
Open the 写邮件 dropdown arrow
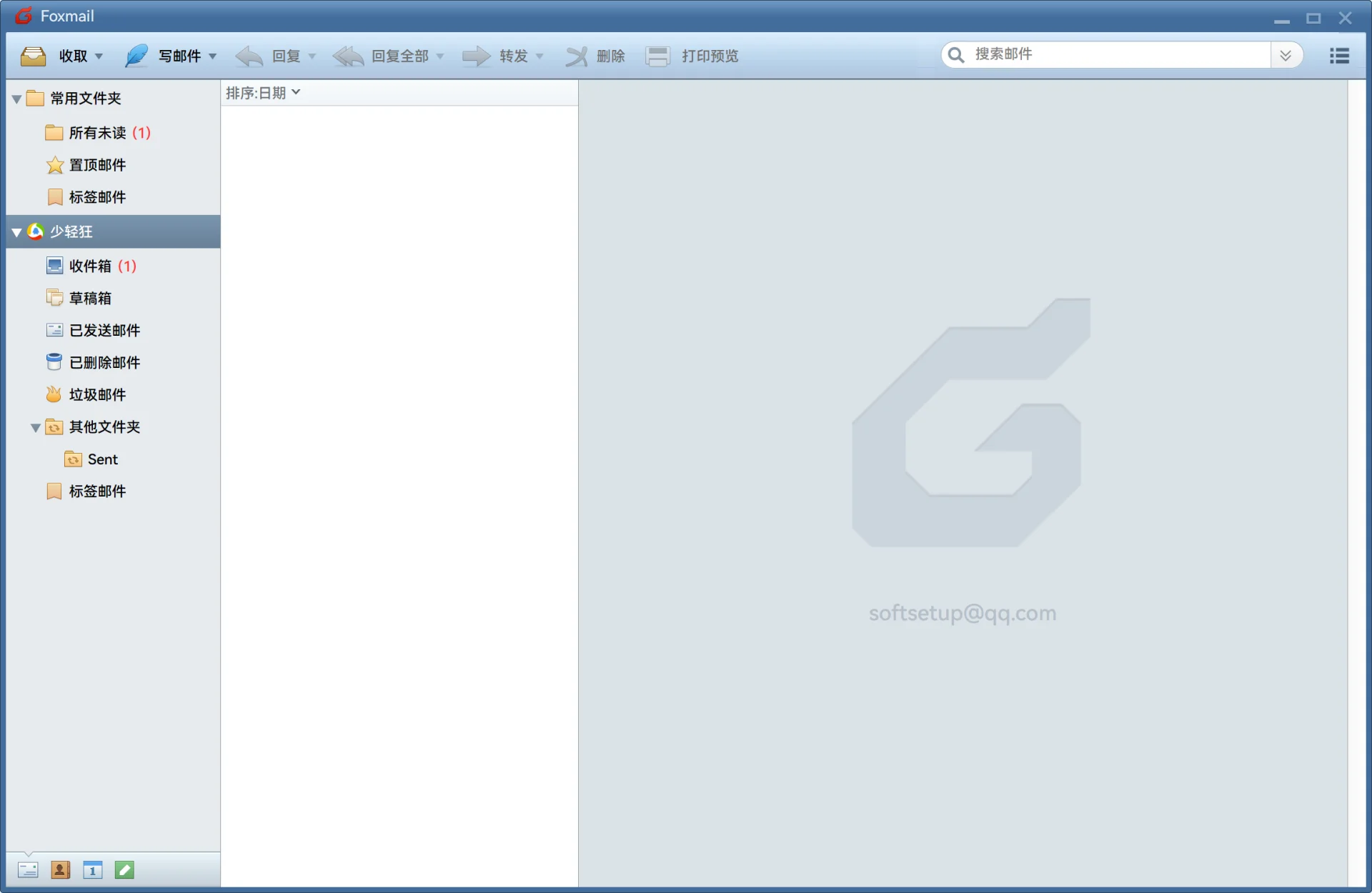[x=213, y=56]
